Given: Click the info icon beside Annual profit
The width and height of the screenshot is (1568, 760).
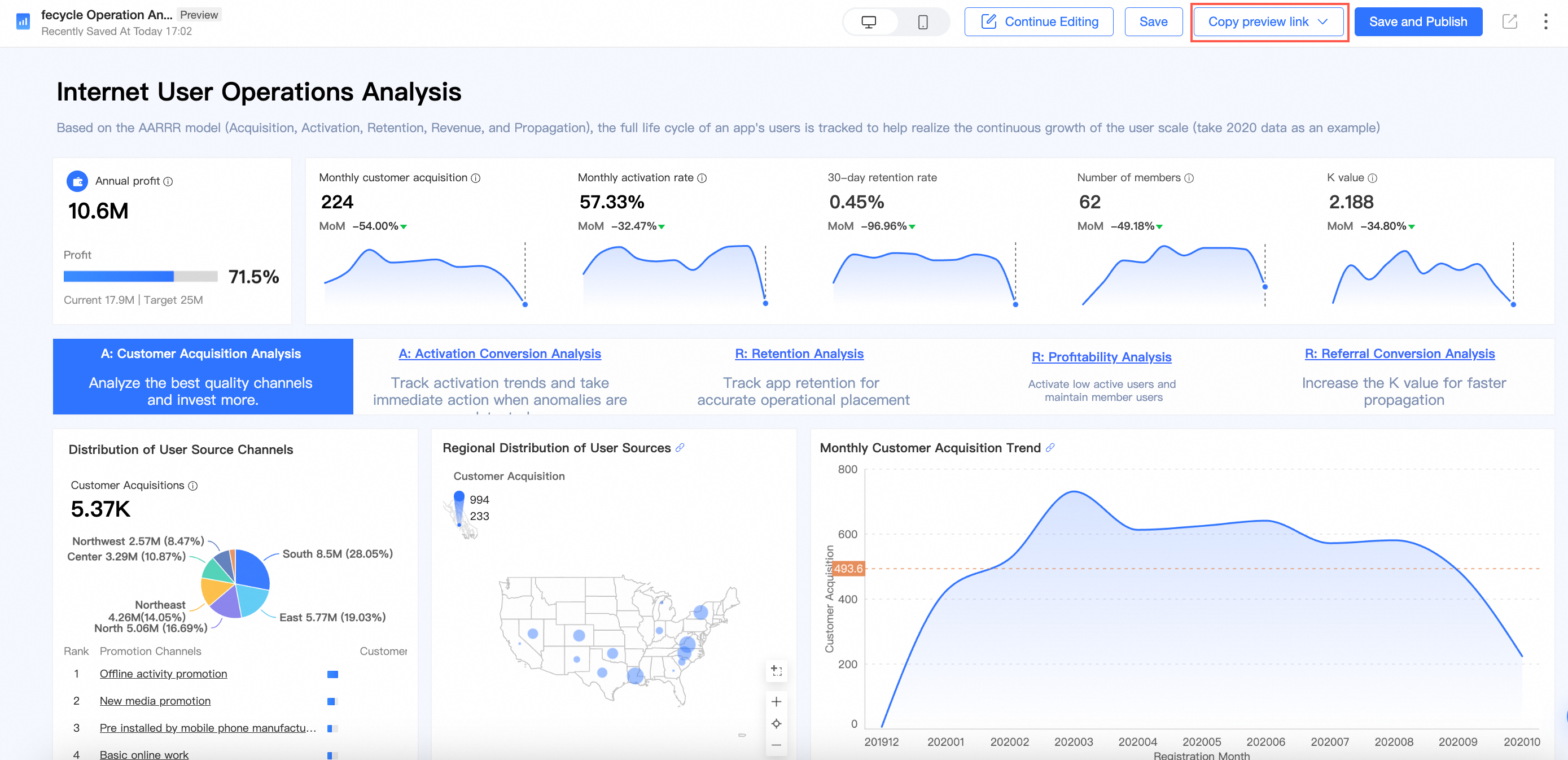Looking at the screenshot, I should (169, 181).
